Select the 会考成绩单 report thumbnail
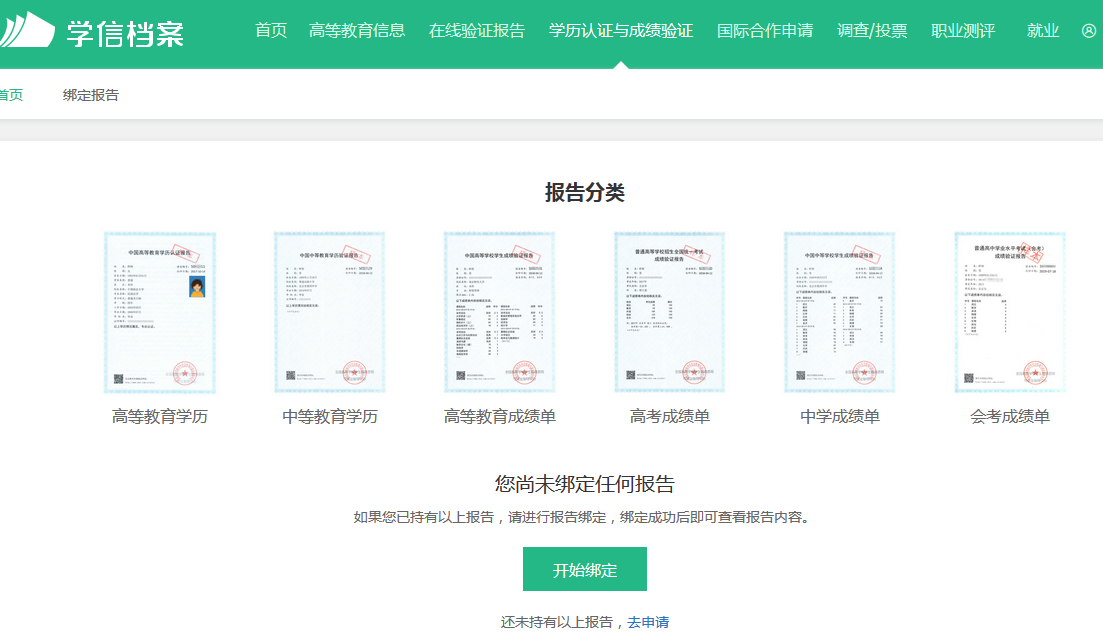This screenshot has height=632, width=1103. [x=1010, y=313]
